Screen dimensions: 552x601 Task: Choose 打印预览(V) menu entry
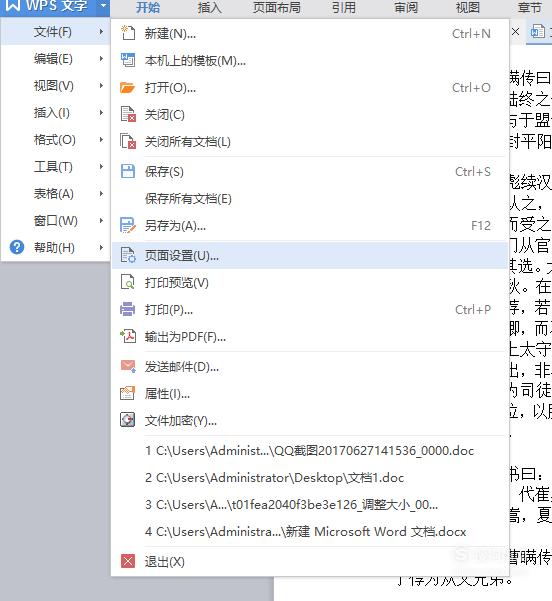(x=310, y=282)
